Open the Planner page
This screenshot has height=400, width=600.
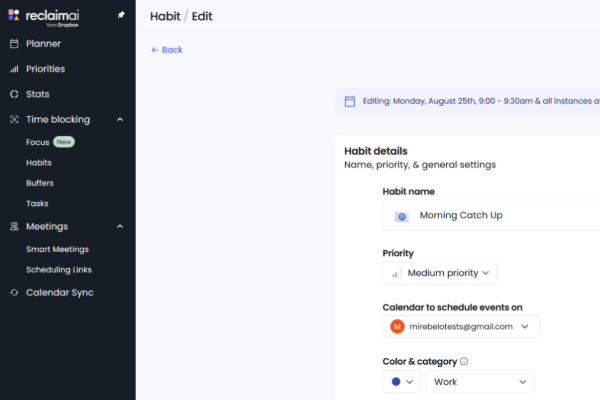43,44
